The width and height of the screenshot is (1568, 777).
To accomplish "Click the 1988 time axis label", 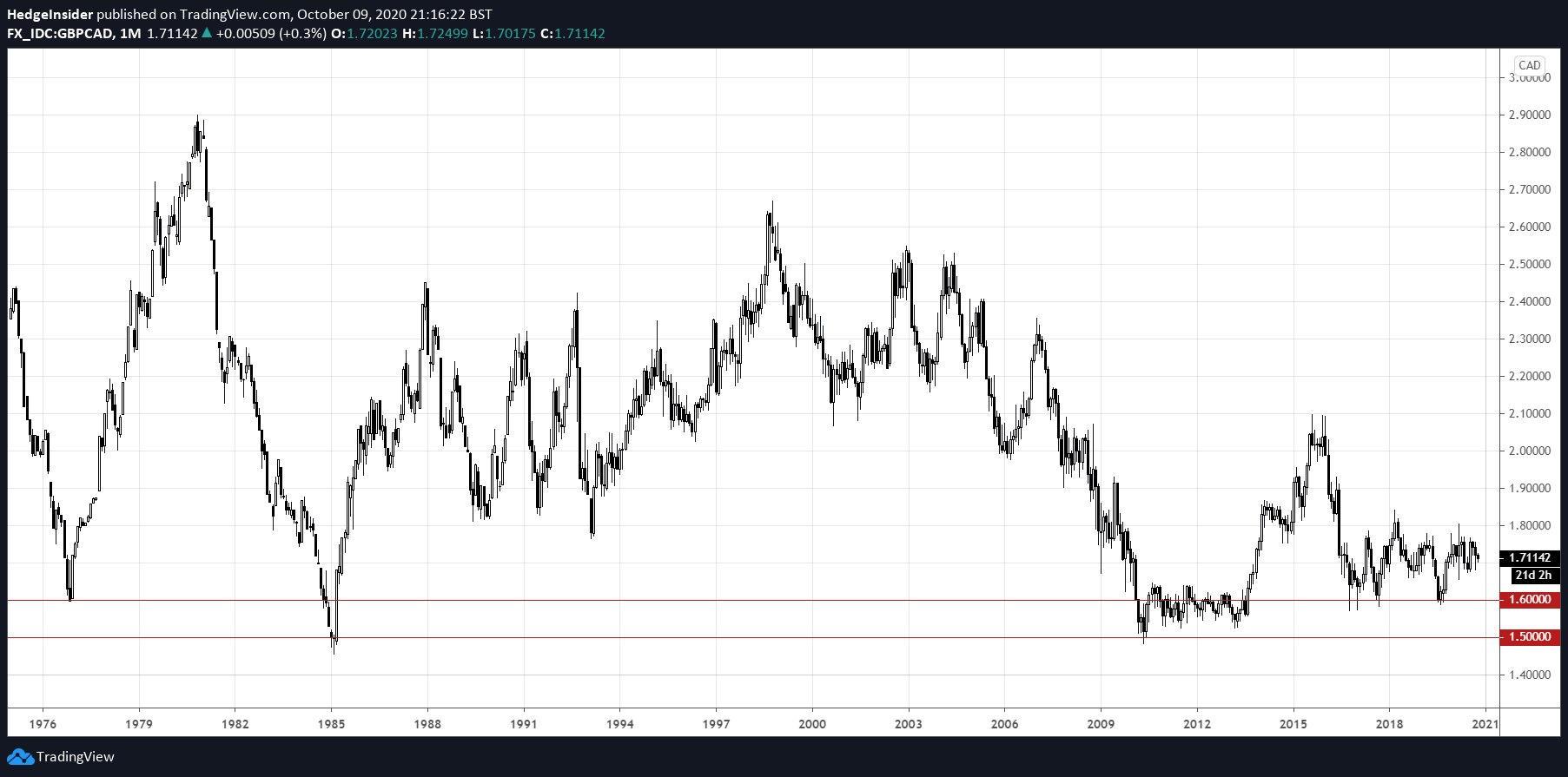I will pos(427,724).
